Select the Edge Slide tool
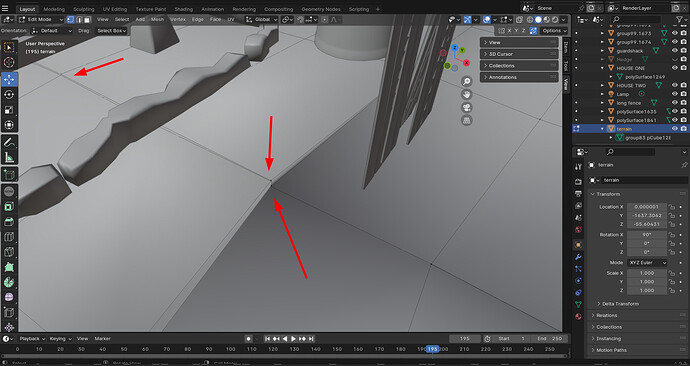Screen dimensions: 690x366 click(x=9, y=313)
